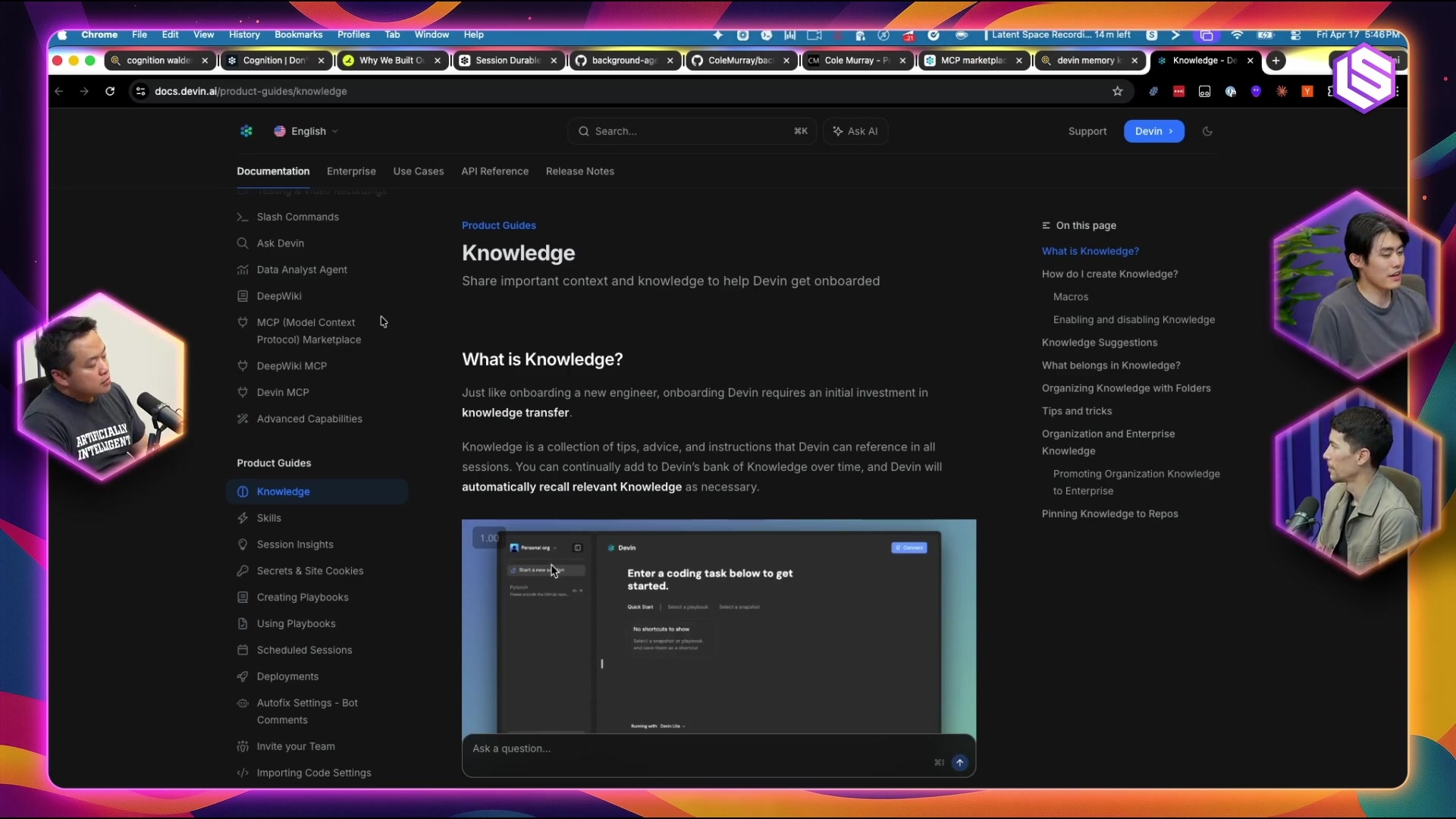Open the English language dropdown
The image size is (1456, 819).
coord(306,131)
